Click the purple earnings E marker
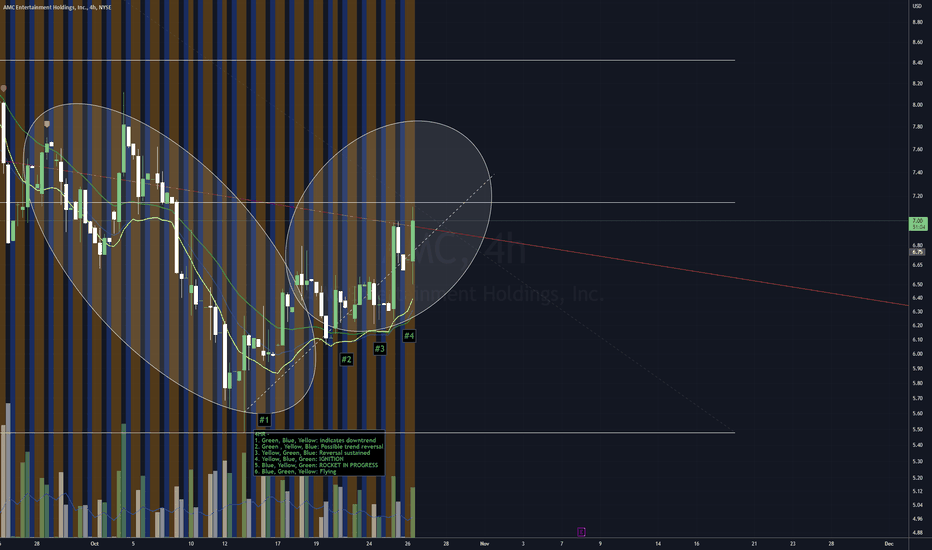932x550 pixels. [581, 532]
